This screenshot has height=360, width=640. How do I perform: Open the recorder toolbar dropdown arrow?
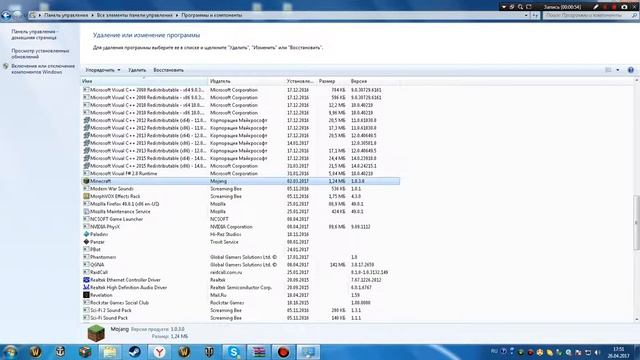[504, 7]
